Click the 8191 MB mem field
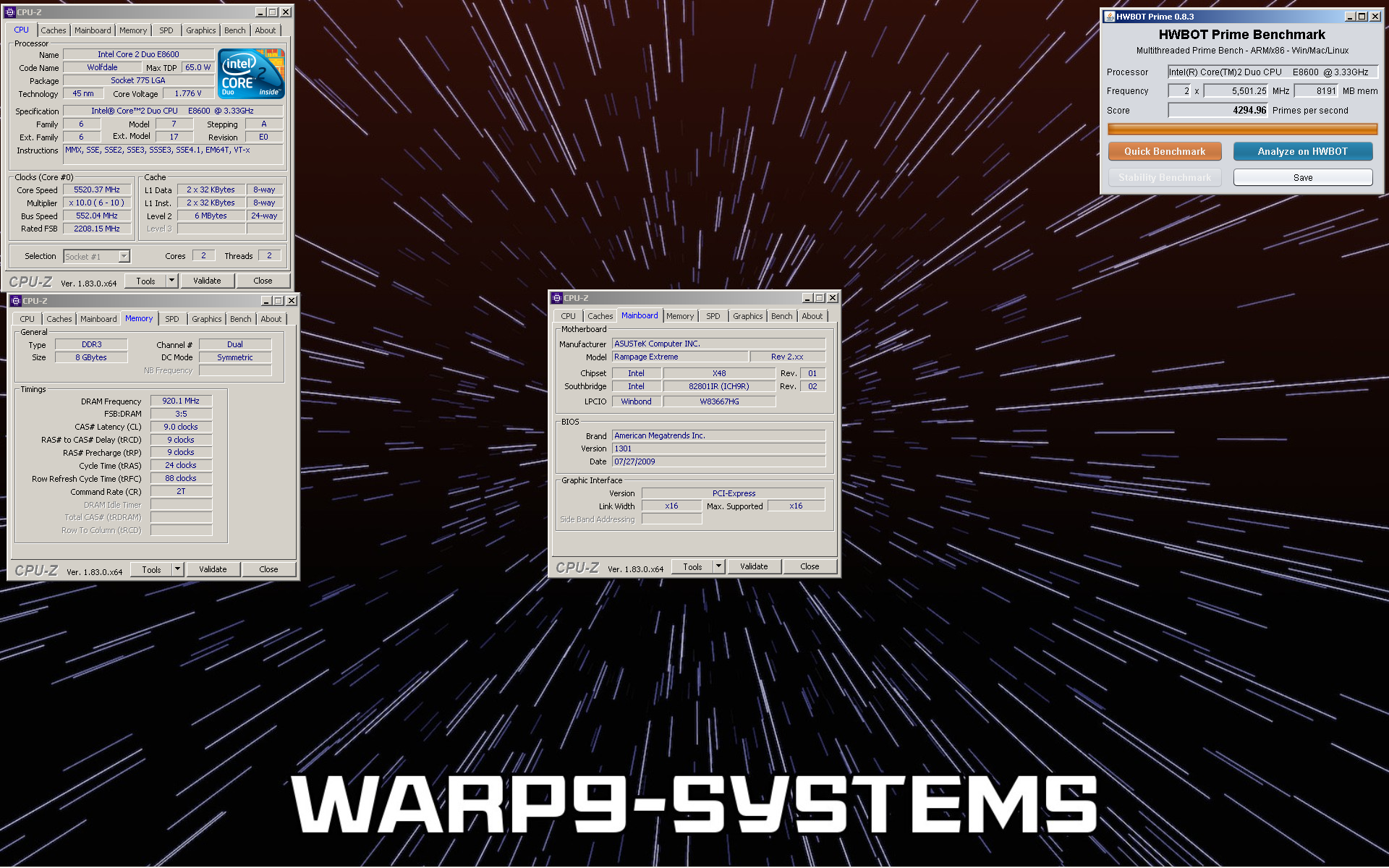This screenshot has height=868, width=1389. point(1316,91)
